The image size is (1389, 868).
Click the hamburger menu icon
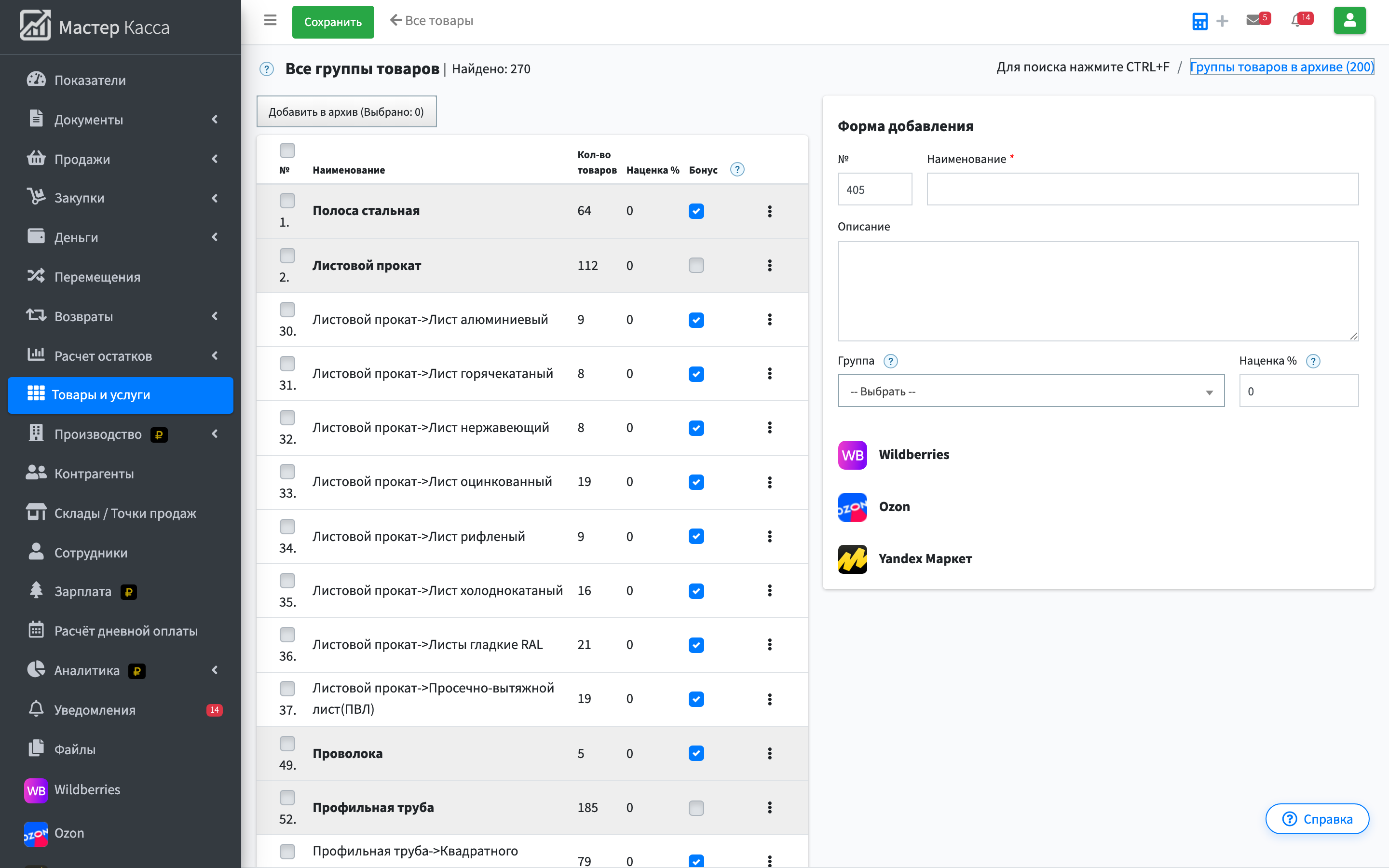(x=271, y=20)
